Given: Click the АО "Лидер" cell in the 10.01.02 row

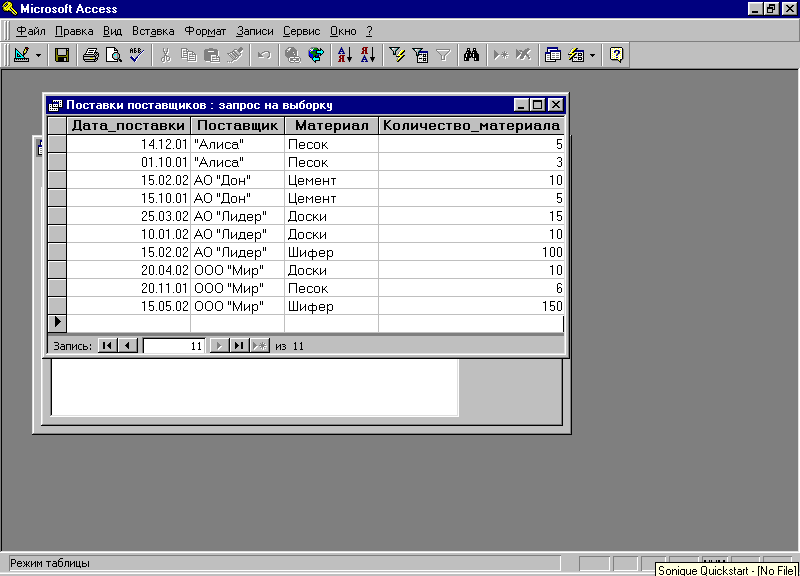Looking at the screenshot, I should click(x=237, y=235).
